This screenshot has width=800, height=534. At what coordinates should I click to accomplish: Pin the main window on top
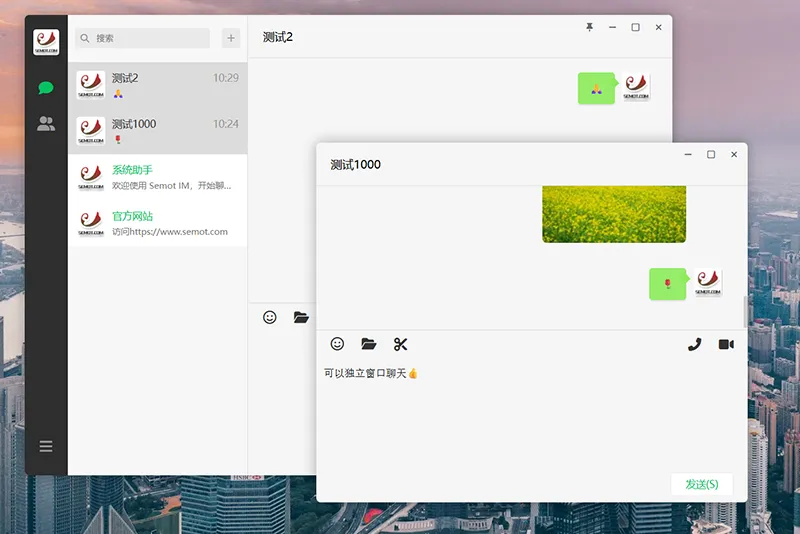coord(589,28)
